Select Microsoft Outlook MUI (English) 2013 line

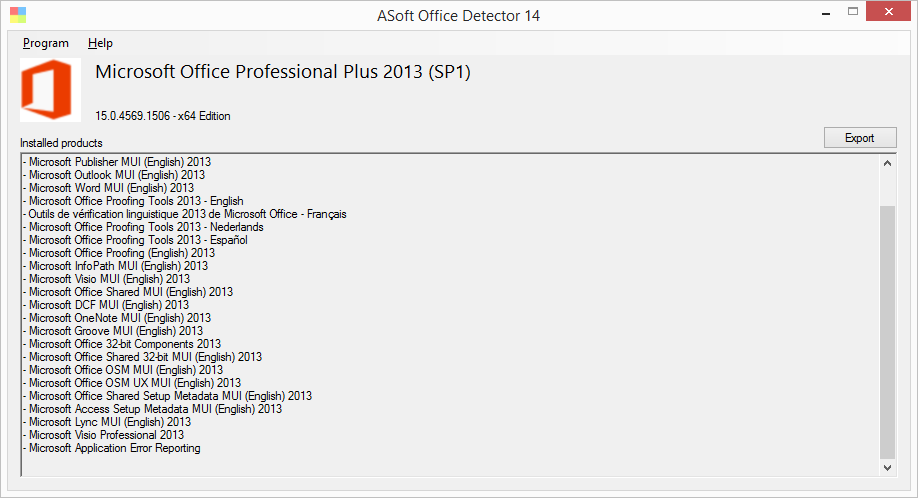(116, 175)
